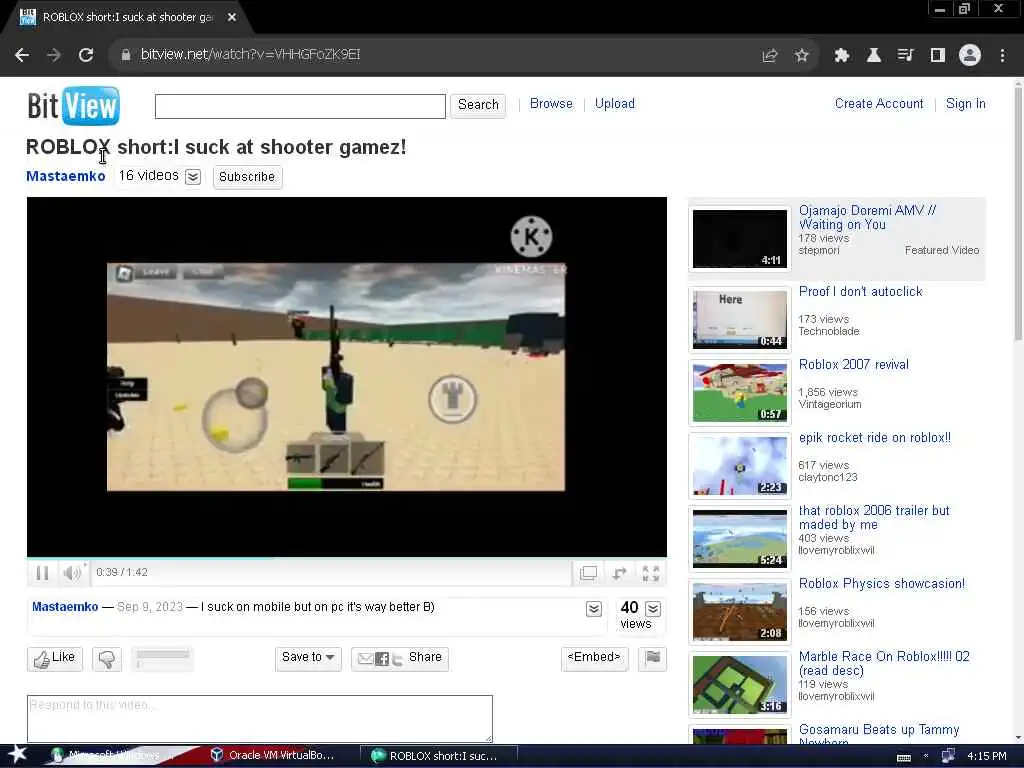Open the Chrome profile avatar

(970, 56)
